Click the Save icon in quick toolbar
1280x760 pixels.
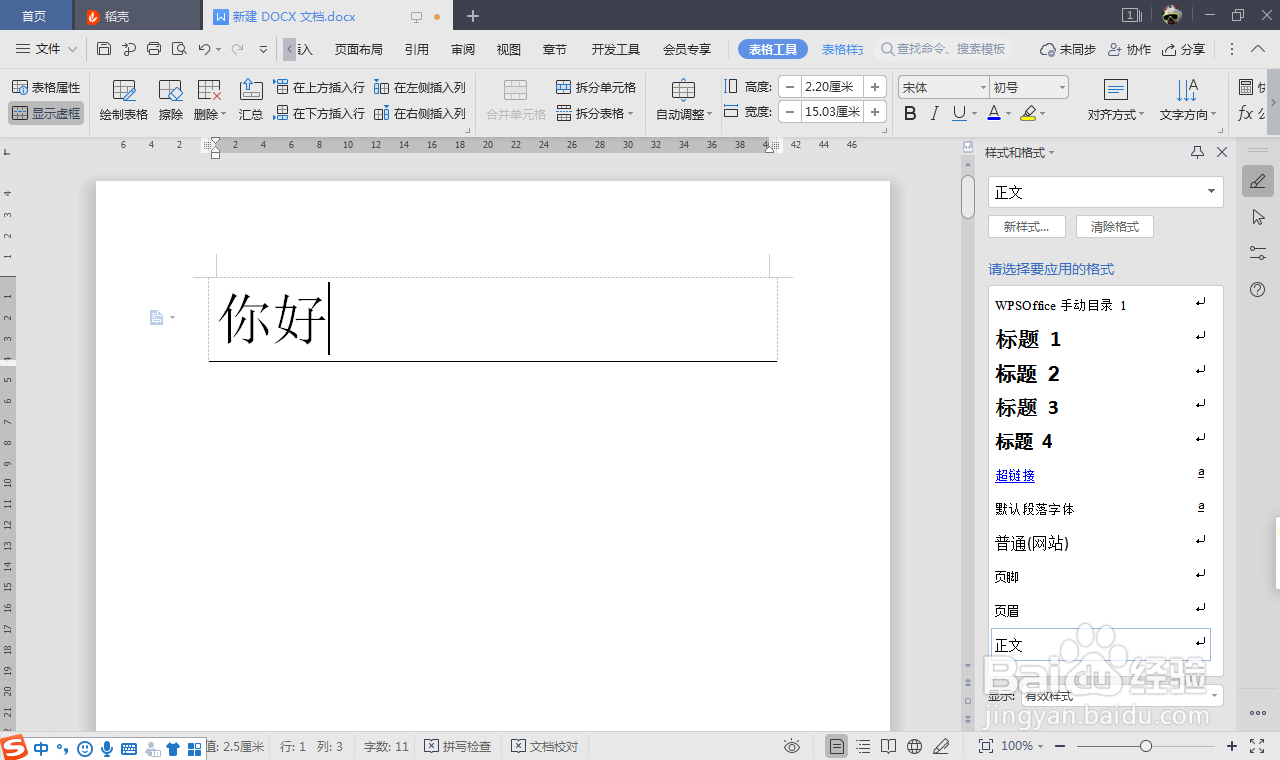104,48
